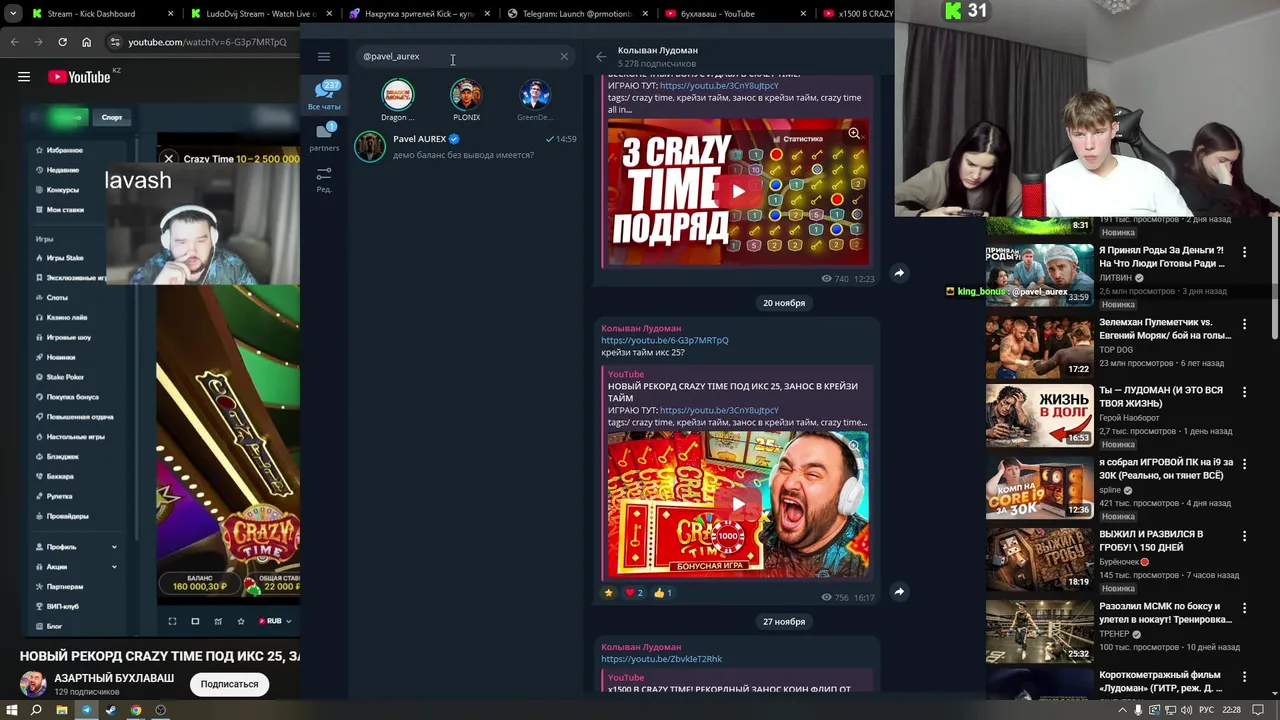Open 'ИГРАЮ ТУТ' youtu.be/3CnY8ujtpcY link in x25 post

coord(719,410)
